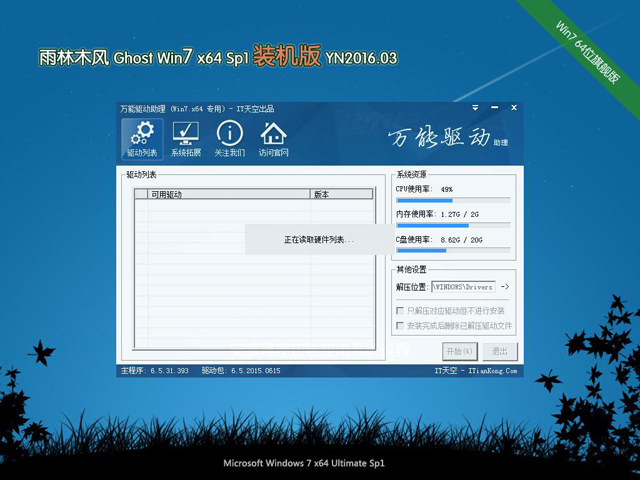Click the 退出 button
Viewport: 640px width, 480px height.
500,351
